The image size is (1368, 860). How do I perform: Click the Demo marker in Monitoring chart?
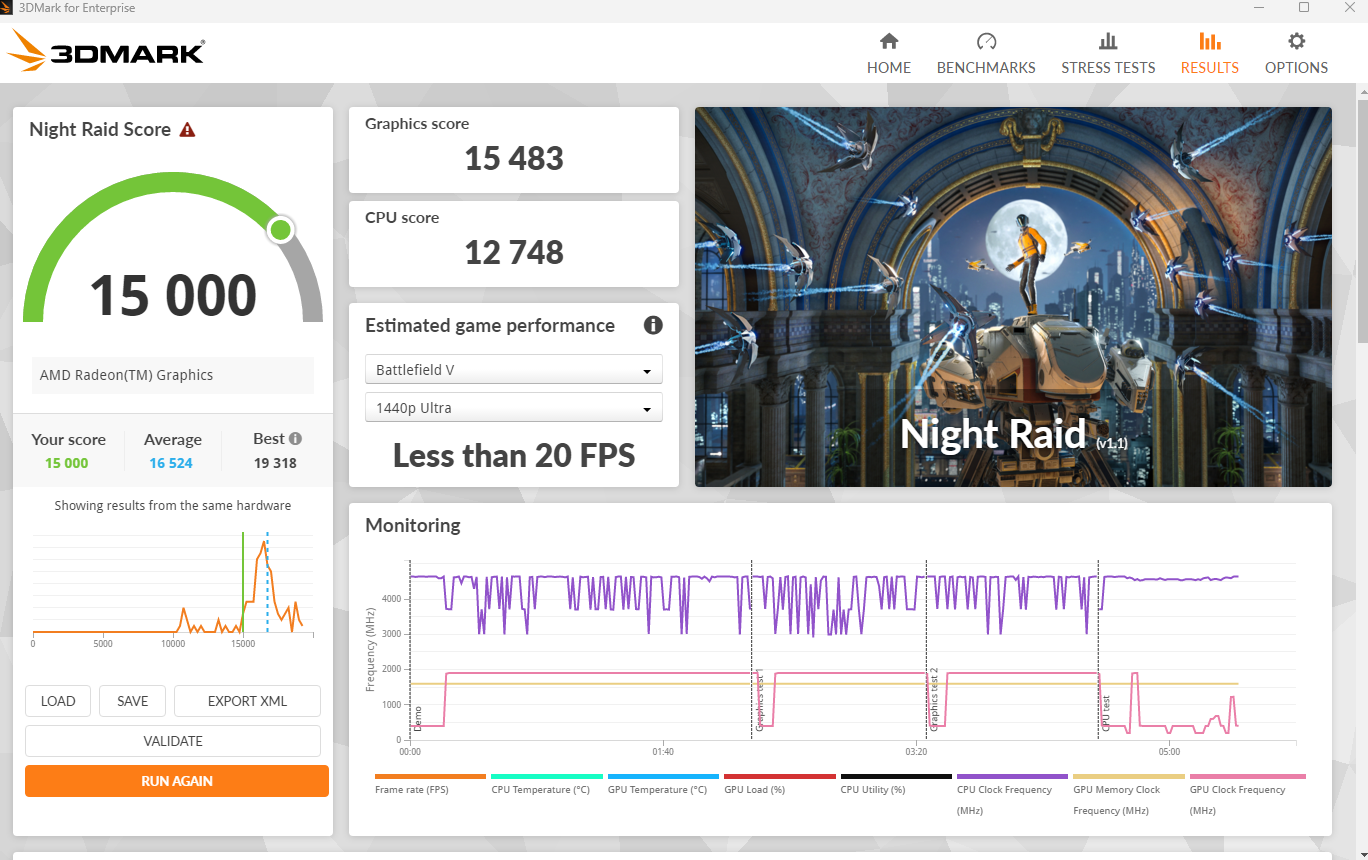coord(418,719)
